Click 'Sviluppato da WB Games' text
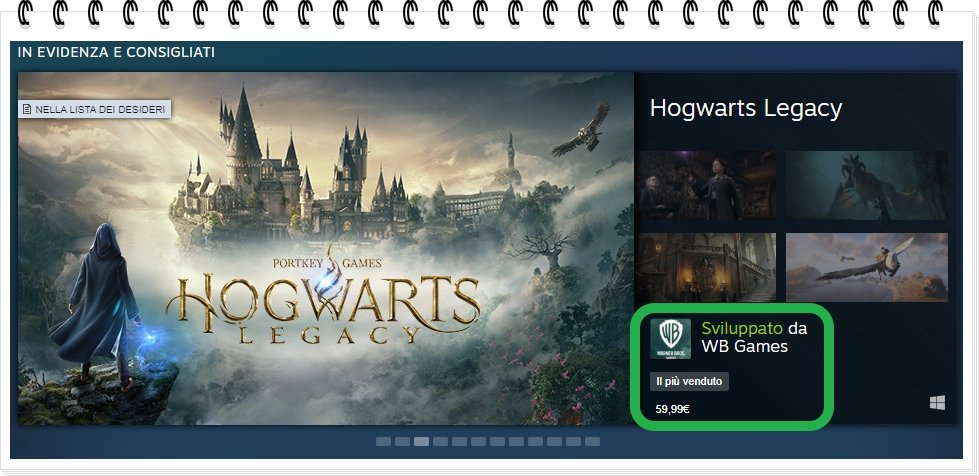Screen dimensions: 979x476 (754, 337)
